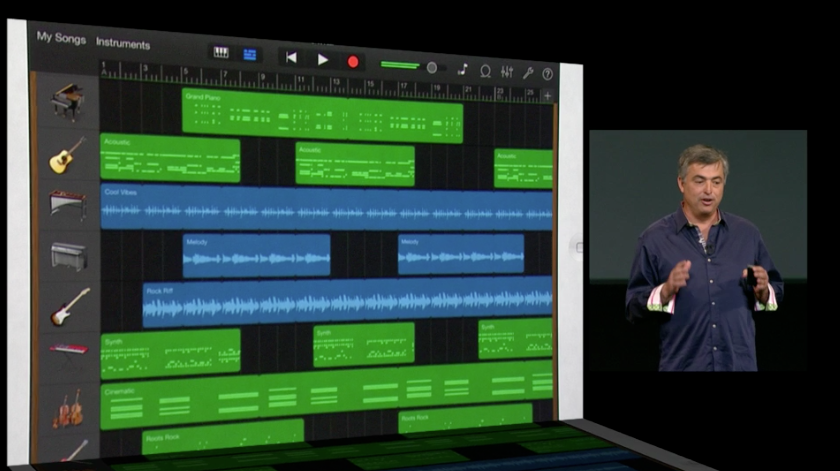Go to the beginning of the song
Viewport: 840px width, 471px height.
point(291,57)
